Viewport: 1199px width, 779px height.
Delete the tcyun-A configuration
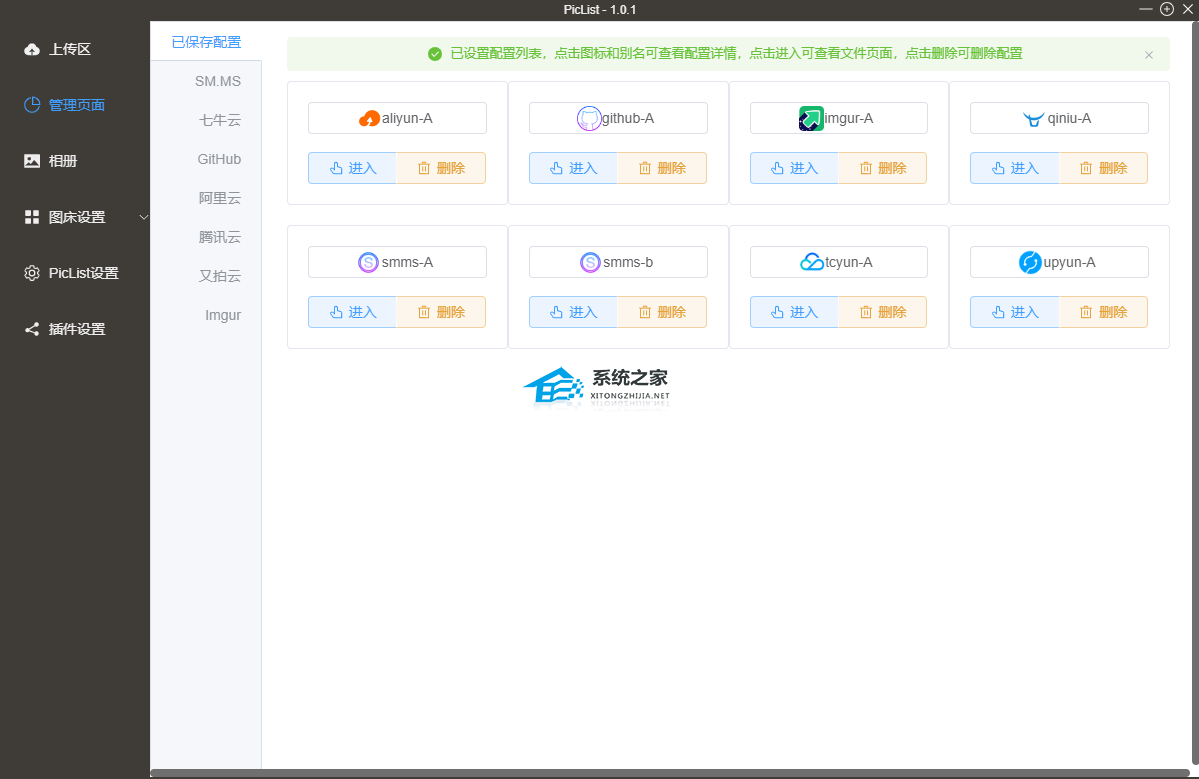882,312
